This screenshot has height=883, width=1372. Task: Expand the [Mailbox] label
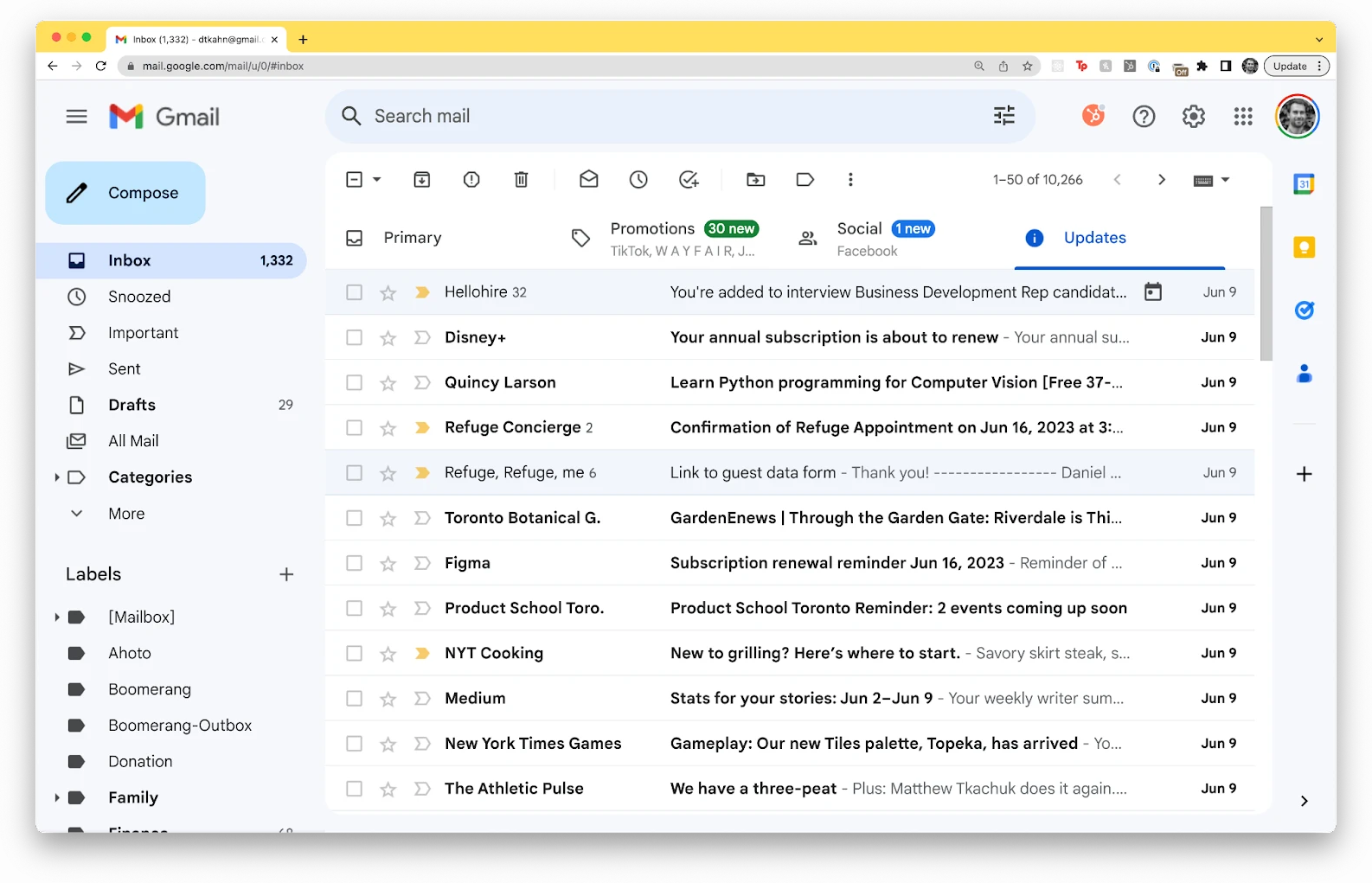pos(57,617)
